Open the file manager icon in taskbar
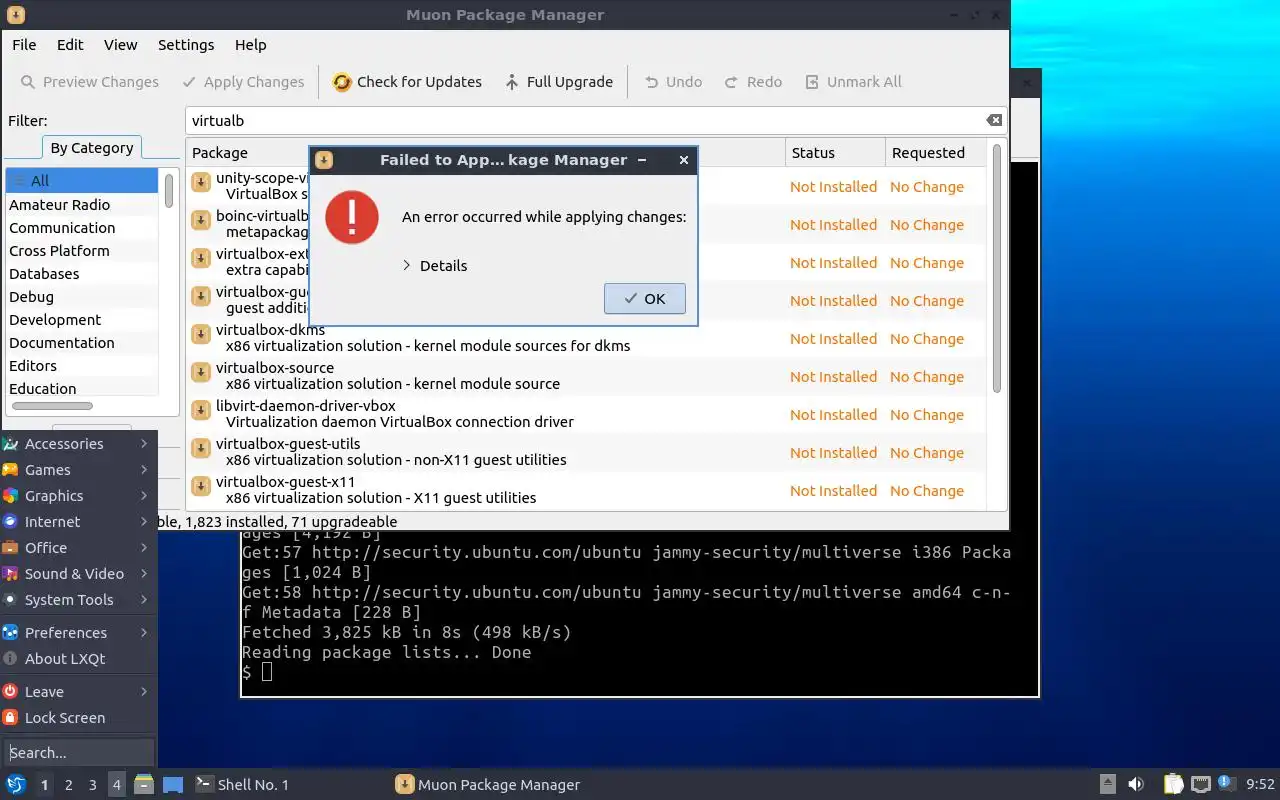 [144, 784]
